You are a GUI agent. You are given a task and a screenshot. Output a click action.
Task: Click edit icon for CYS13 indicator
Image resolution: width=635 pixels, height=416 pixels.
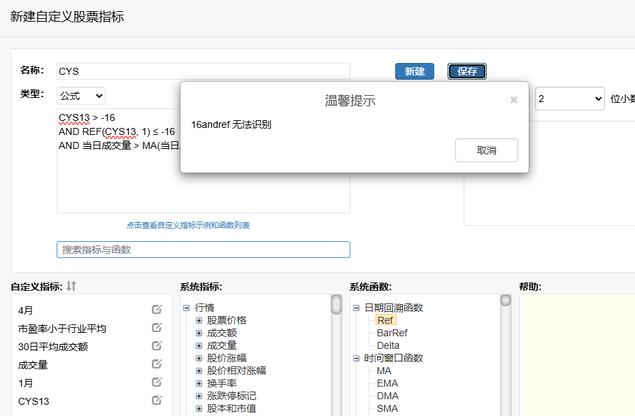coord(156,400)
